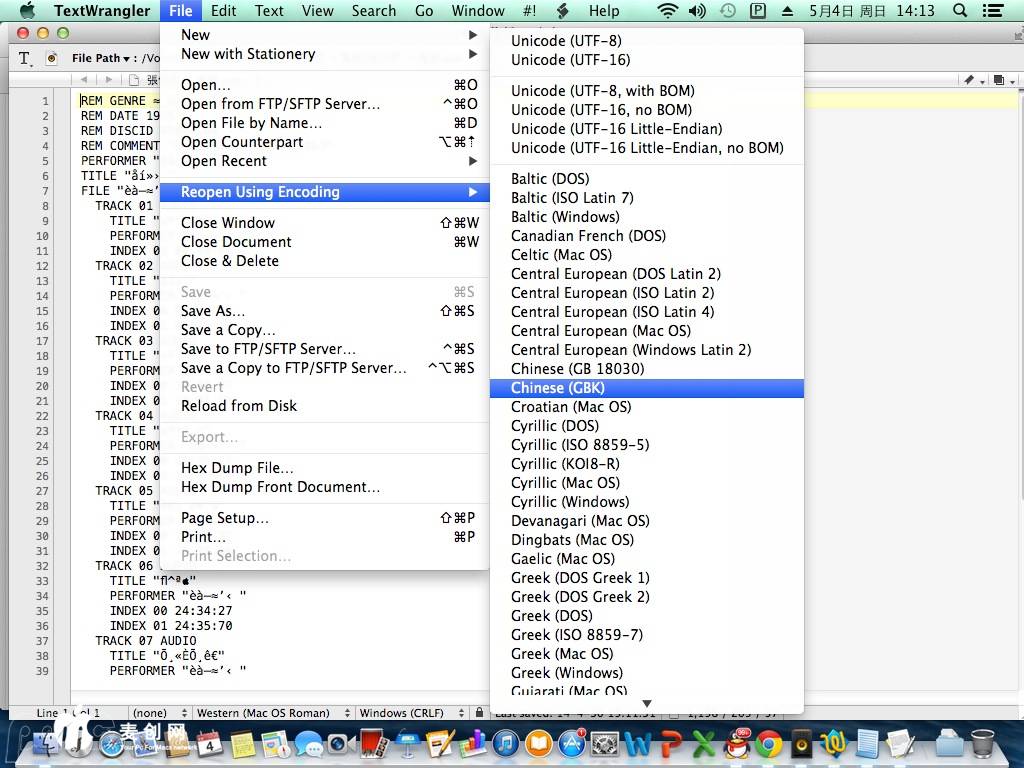
Task: Click scroll-down arrow at bottom of encoding list
Action: coord(647,704)
